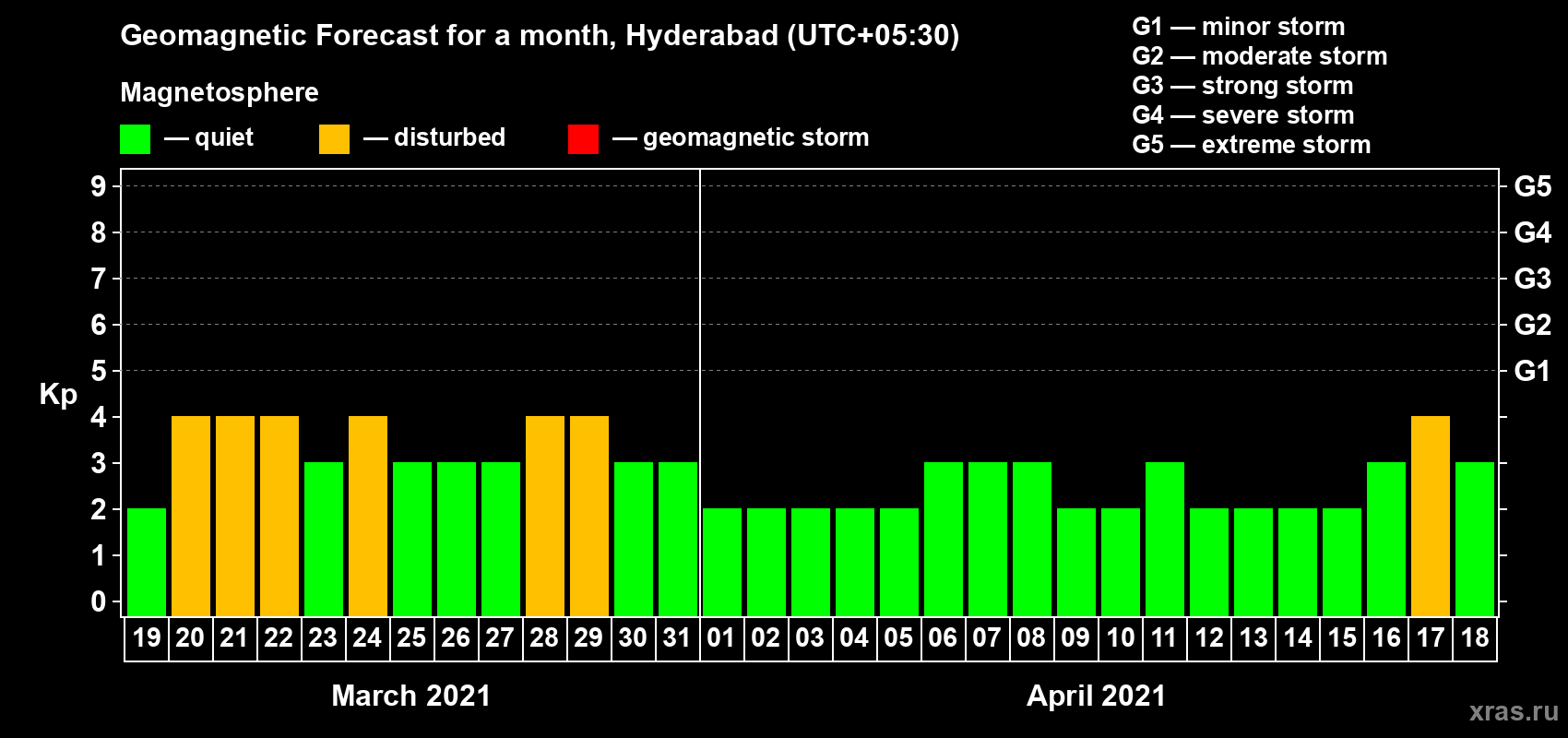Screen dimensions: 1568x738
Task: Click the "disturbed" legend label
Action: coord(450,137)
